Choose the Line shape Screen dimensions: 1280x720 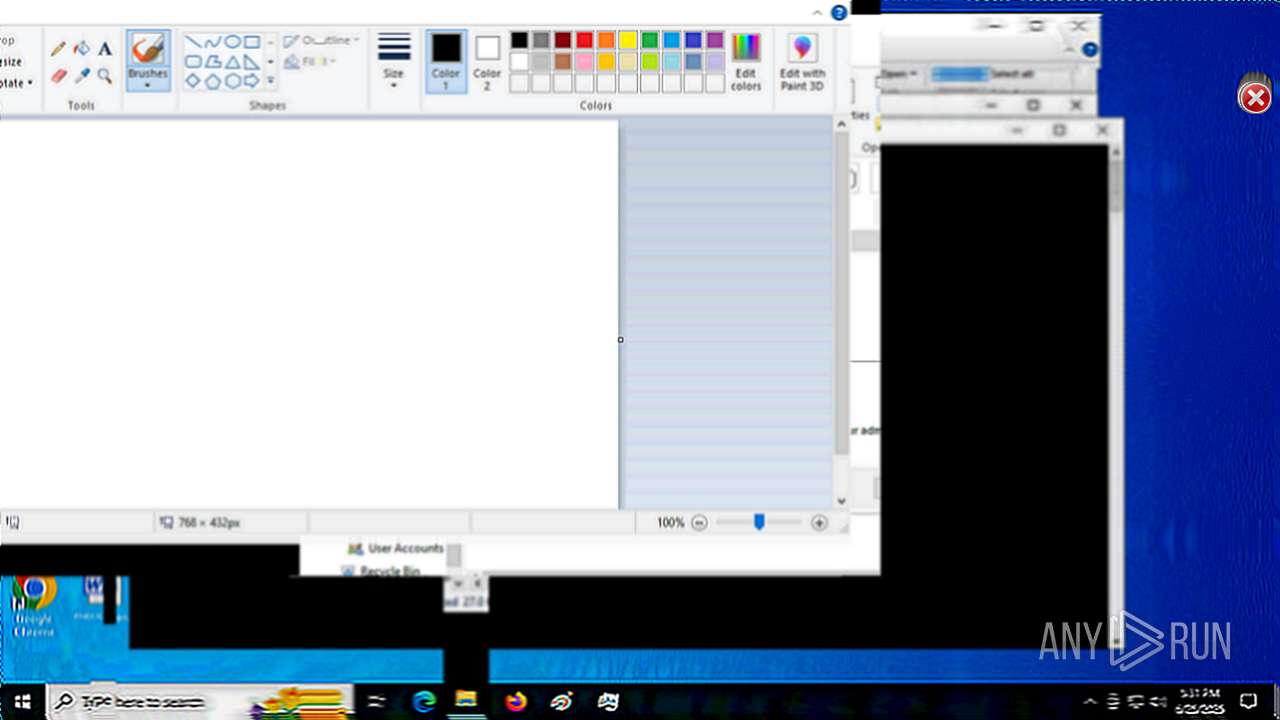coord(193,42)
